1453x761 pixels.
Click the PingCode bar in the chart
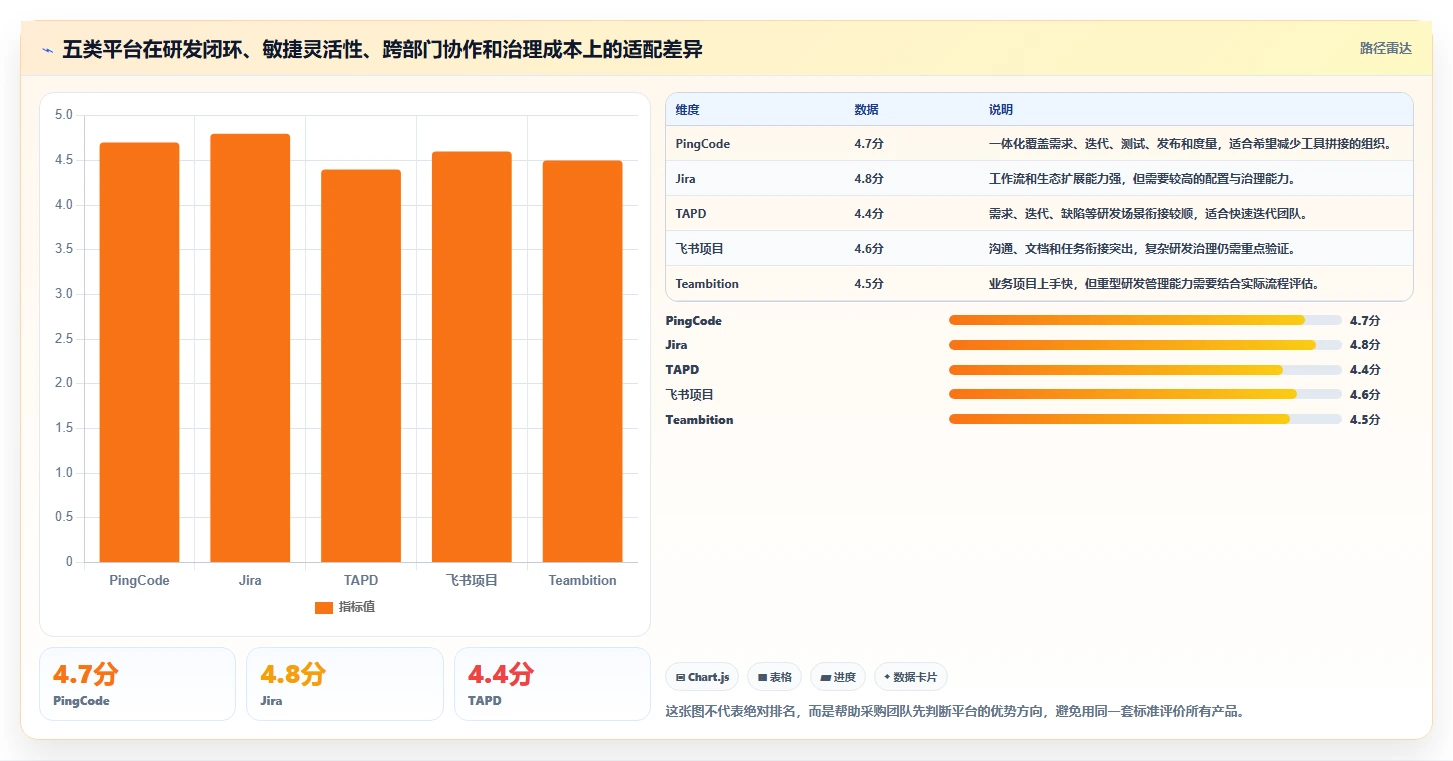(139, 352)
